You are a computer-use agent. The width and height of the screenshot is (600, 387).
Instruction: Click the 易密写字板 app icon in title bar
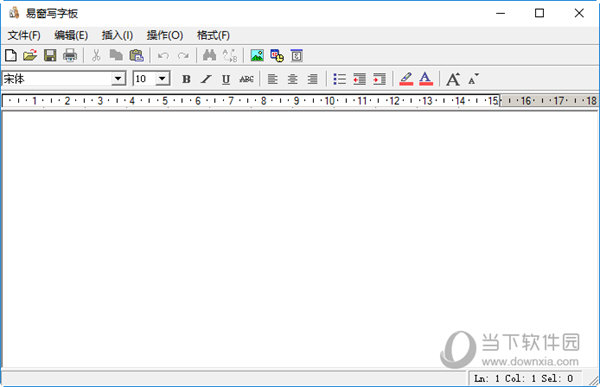14,13
